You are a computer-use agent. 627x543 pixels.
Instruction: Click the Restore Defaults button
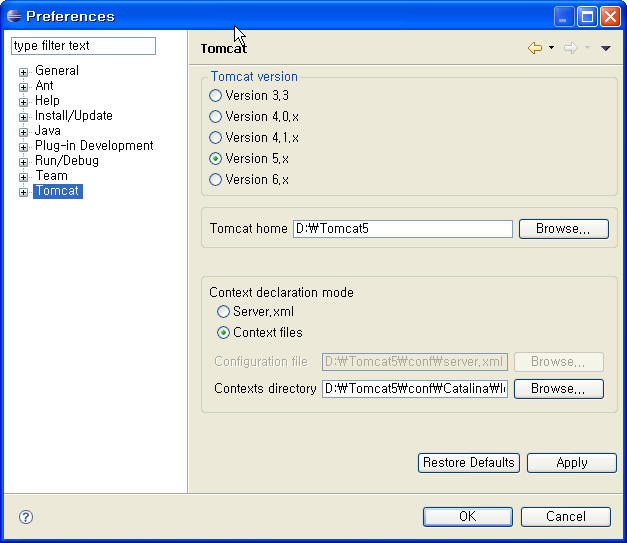(x=469, y=463)
